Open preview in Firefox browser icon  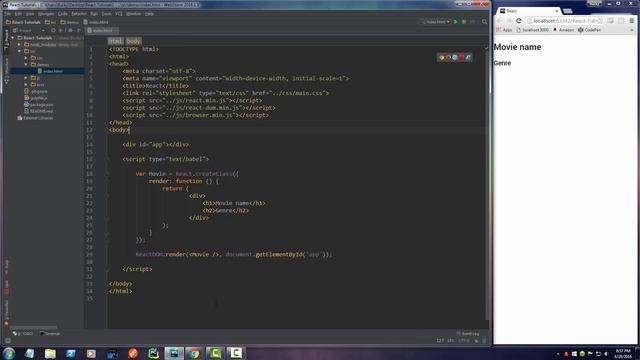coord(448,58)
